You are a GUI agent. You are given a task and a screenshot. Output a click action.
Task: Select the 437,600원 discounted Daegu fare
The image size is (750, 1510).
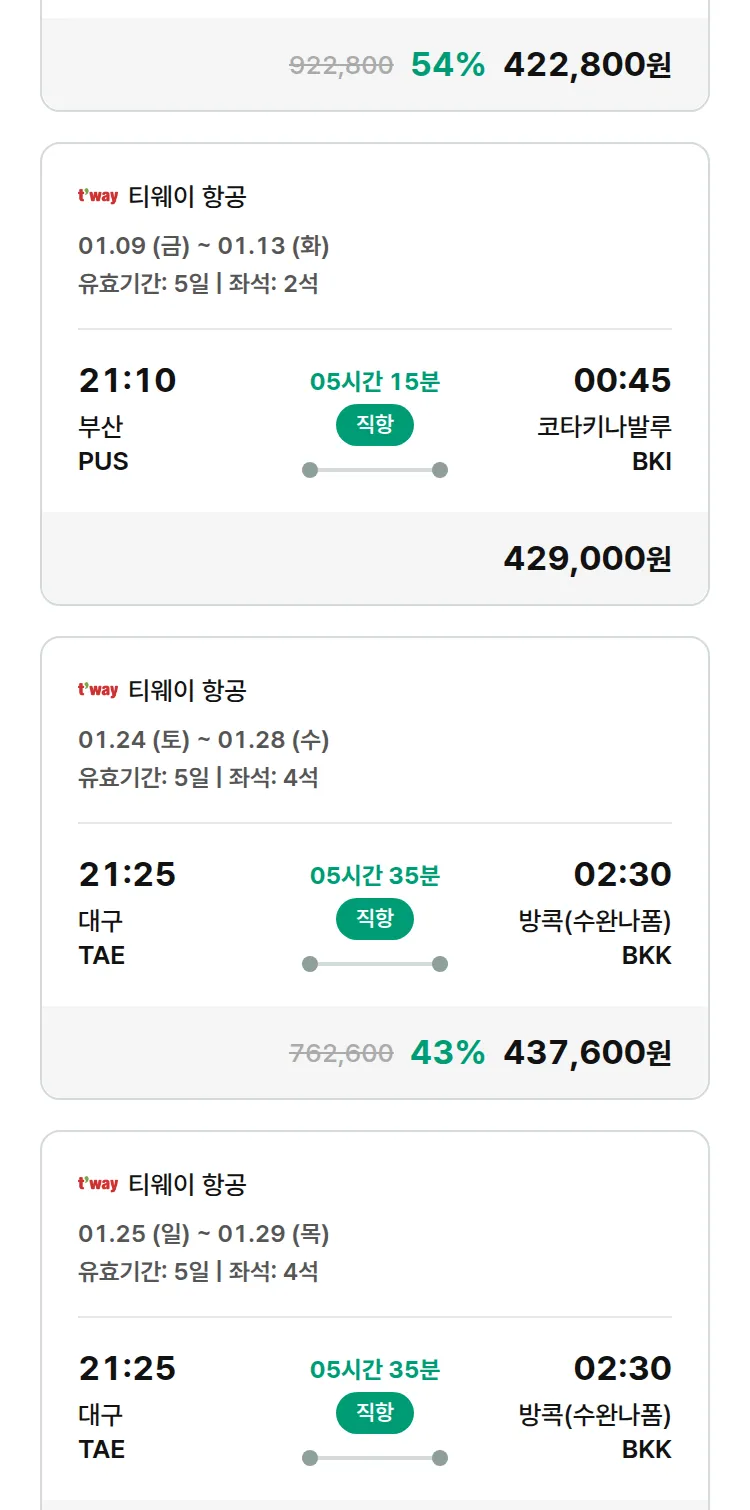[587, 1053]
